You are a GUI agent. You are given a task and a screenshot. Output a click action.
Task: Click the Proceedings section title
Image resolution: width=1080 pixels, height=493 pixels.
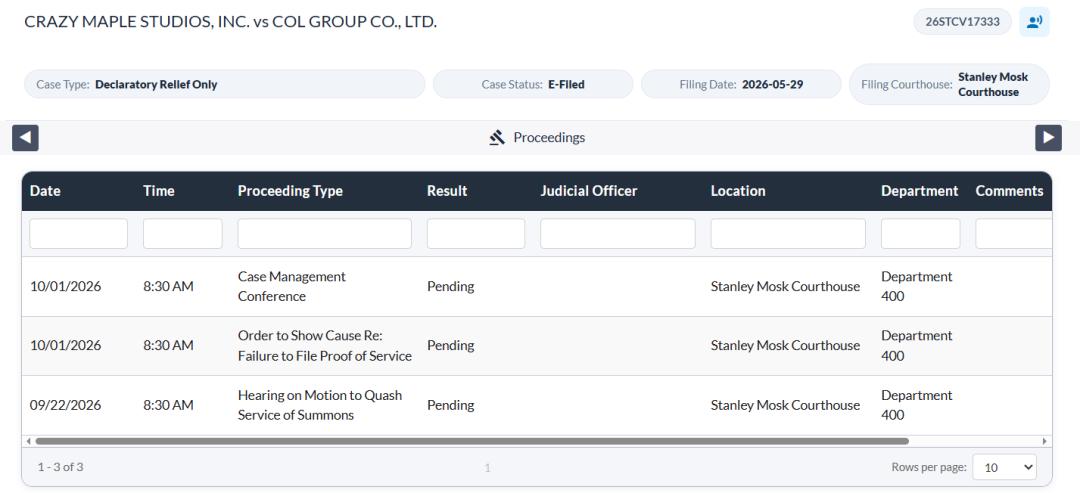pos(549,138)
